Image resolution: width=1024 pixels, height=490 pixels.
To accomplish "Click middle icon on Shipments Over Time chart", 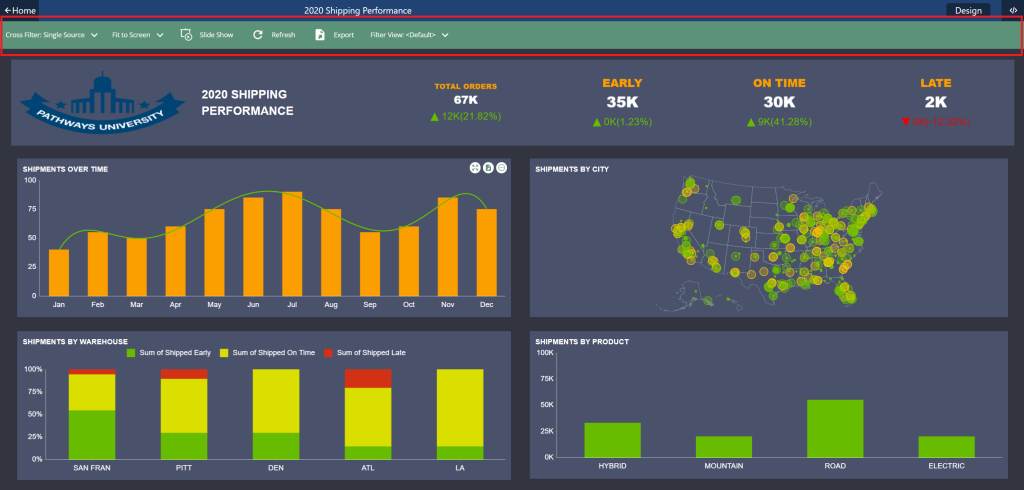I will point(488,169).
